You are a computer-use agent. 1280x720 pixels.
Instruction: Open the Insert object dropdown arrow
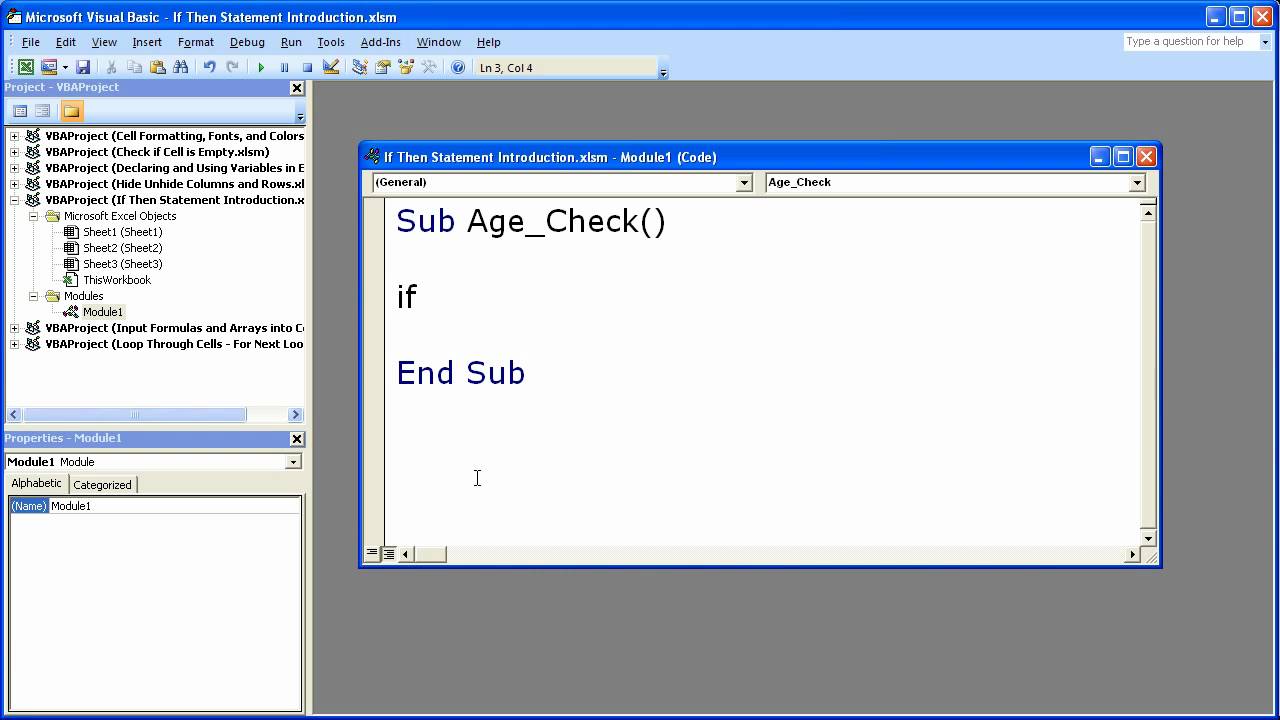coord(65,67)
